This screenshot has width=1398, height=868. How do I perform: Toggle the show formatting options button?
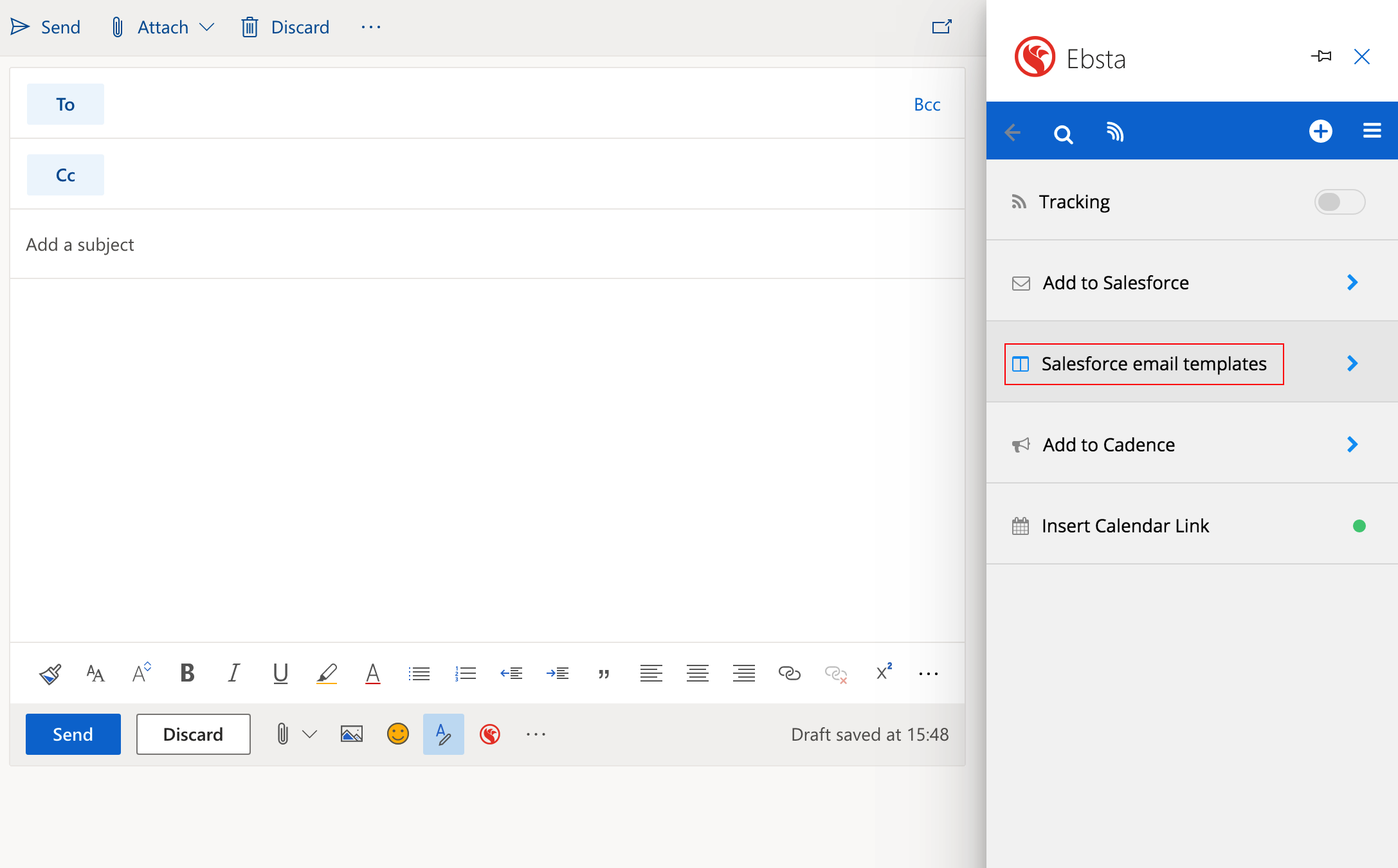pyautogui.click(x=443, y=734)
